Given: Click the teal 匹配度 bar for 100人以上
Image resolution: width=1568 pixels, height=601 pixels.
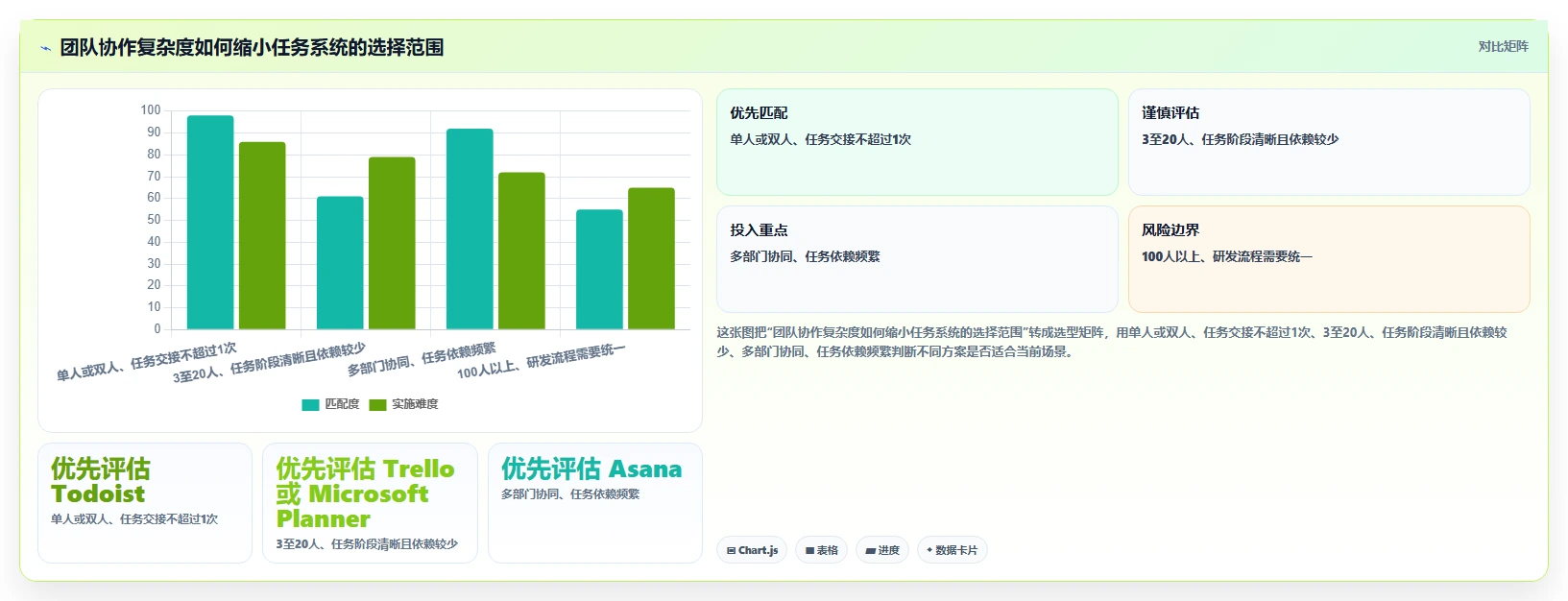Looking at the screenshot, I should tap(599, 270).
